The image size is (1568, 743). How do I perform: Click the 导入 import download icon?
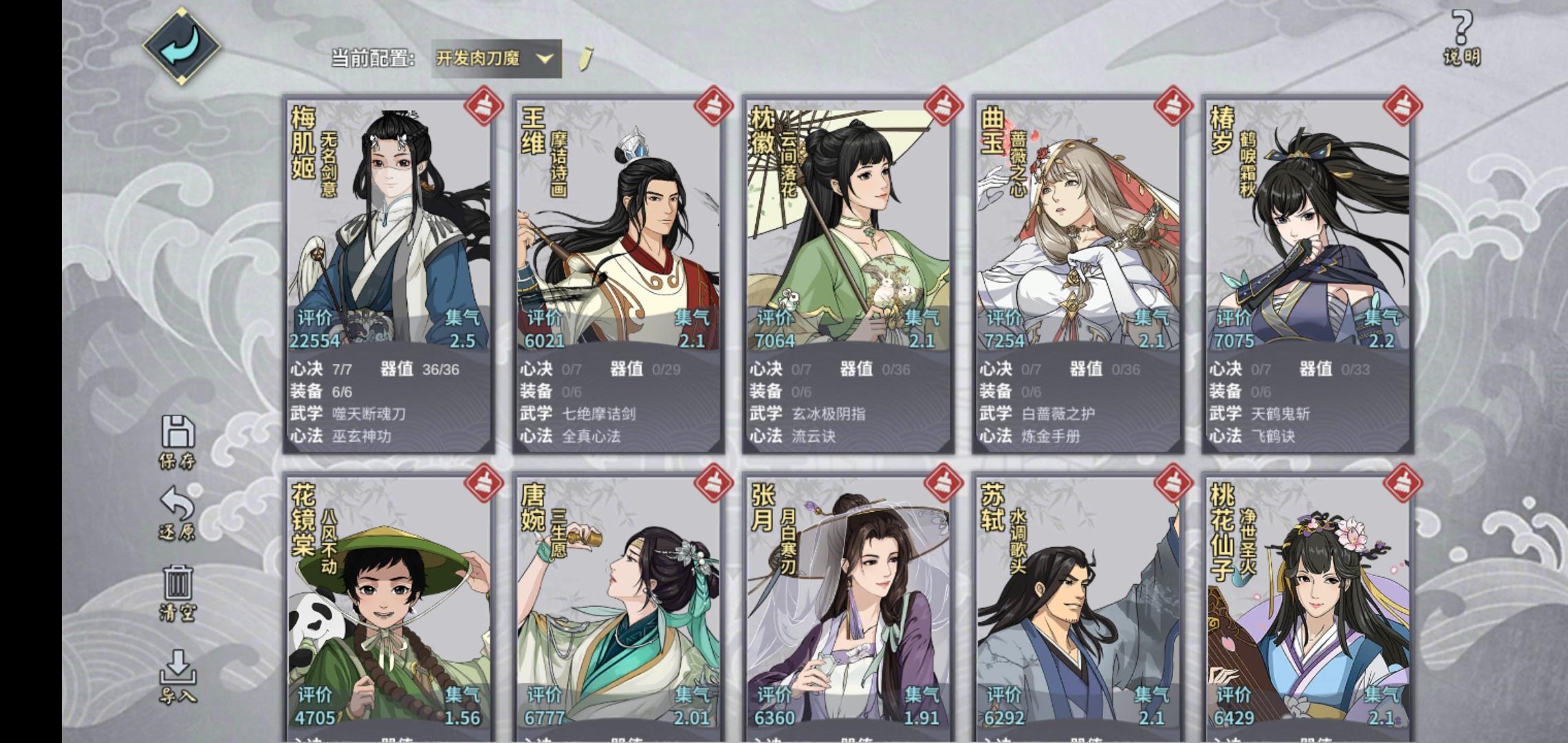(177, 677)
